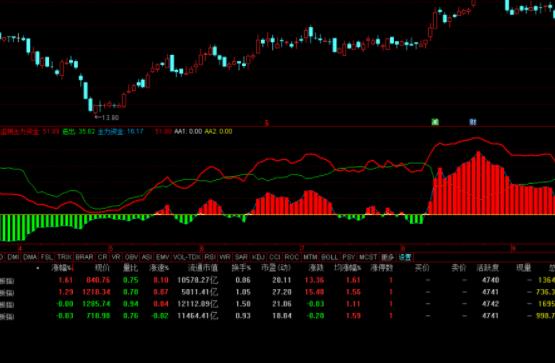555x363 pixels.
Task: Open the MTM indicator tab
Action: [x=310, y=257]
